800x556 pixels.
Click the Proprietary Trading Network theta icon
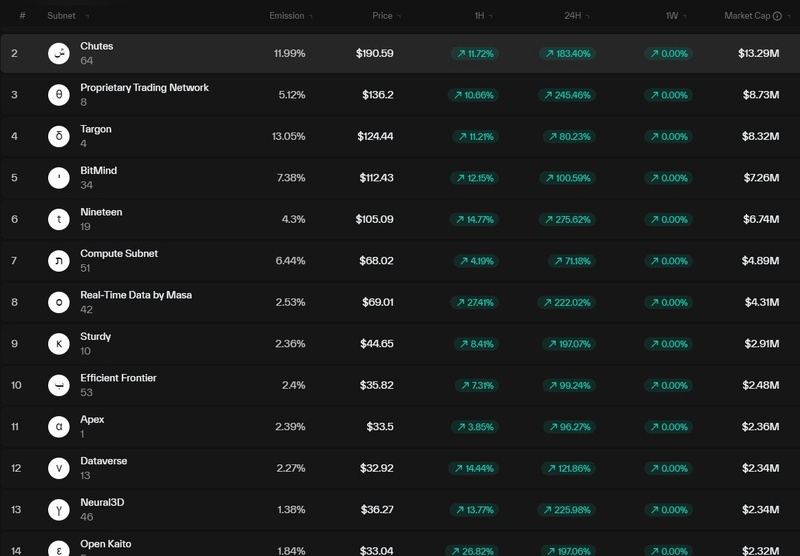click(59, 95)
